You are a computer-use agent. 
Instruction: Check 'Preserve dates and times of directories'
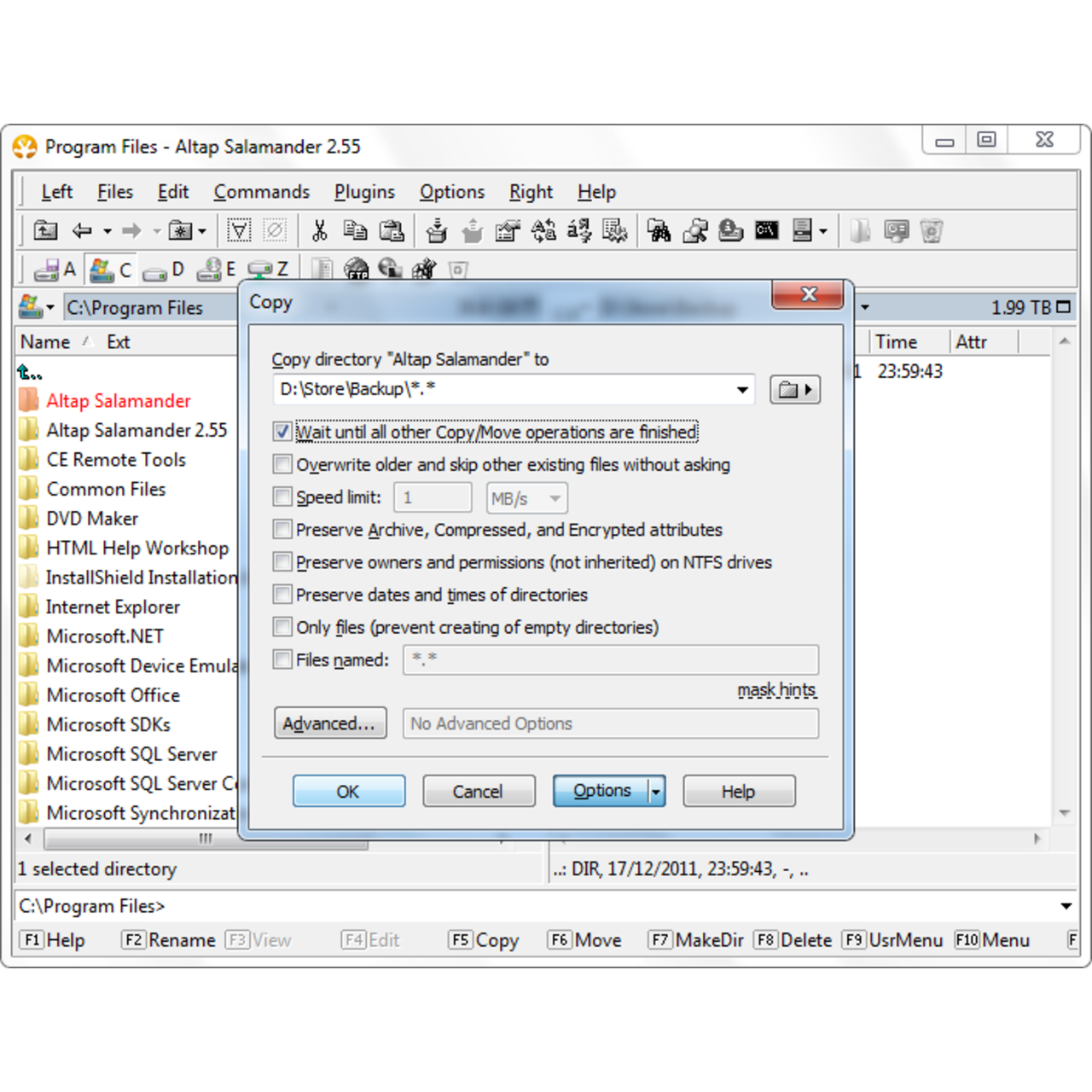tap(282, 595)
